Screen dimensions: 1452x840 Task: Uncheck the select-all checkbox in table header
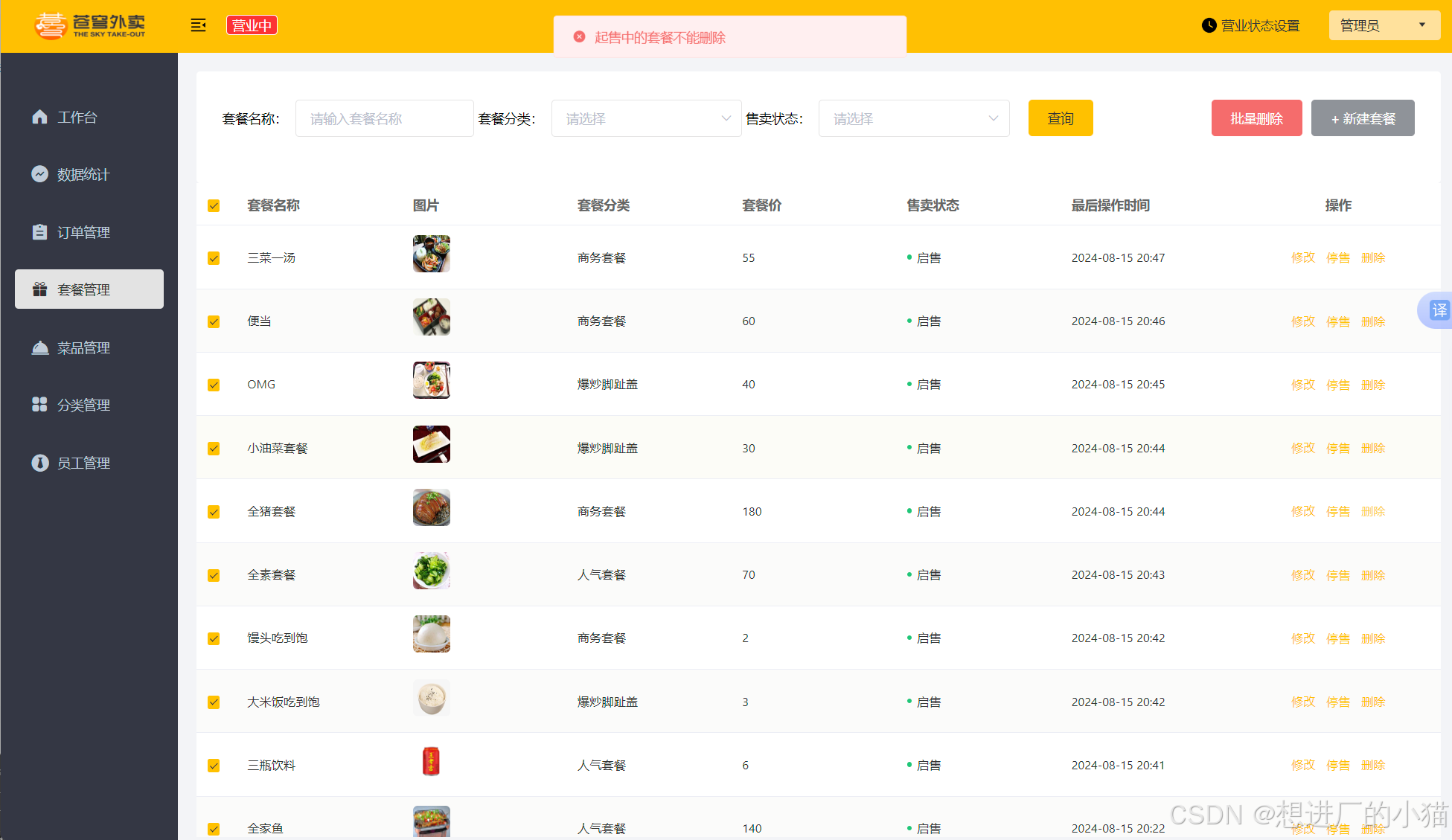(x=214, y=206)
